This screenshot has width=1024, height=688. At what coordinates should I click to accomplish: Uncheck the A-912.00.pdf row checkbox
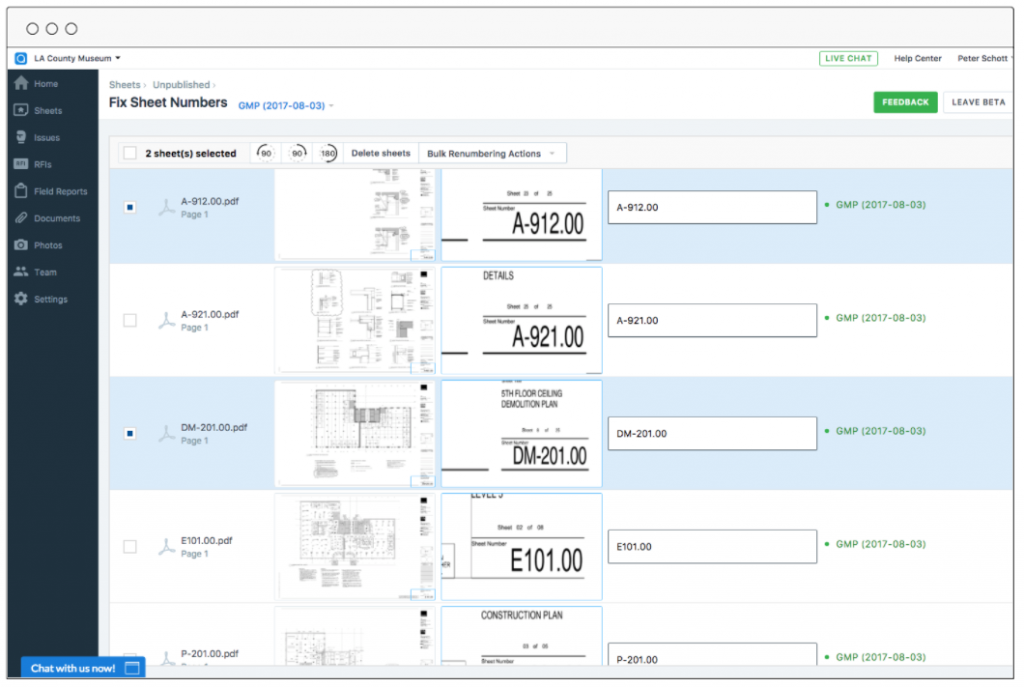[130, 208]
